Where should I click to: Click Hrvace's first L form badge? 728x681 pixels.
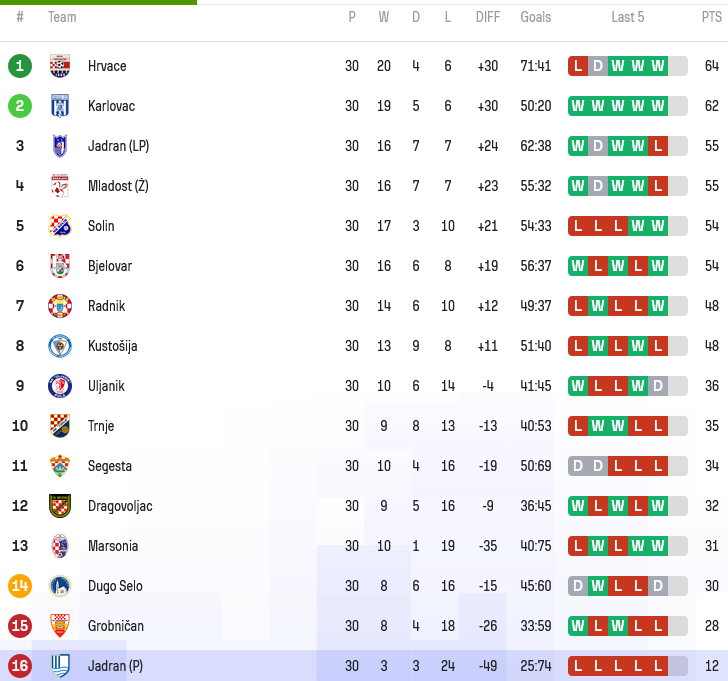(578, 66)
